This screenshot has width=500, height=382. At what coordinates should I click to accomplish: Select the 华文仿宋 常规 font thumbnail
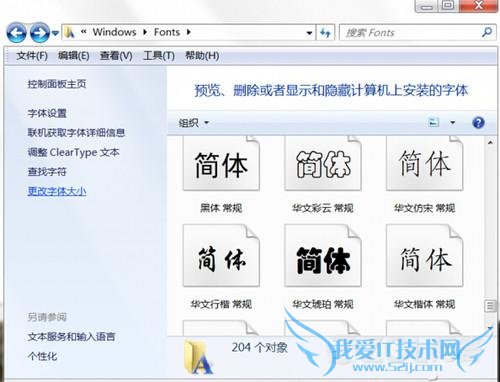coord(425,163)
